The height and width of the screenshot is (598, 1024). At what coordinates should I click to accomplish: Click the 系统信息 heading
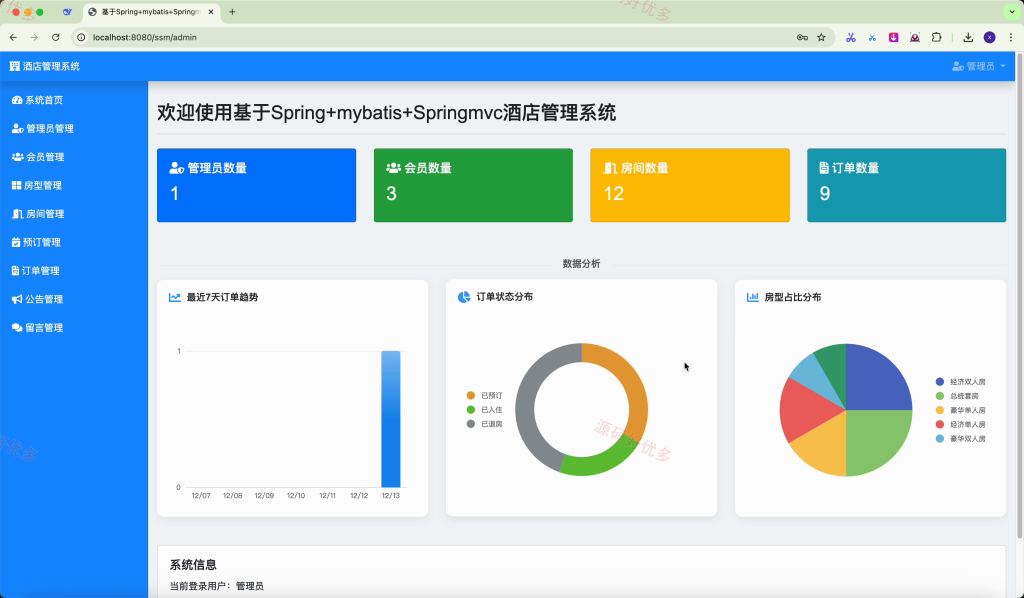[x=193, y=565]
